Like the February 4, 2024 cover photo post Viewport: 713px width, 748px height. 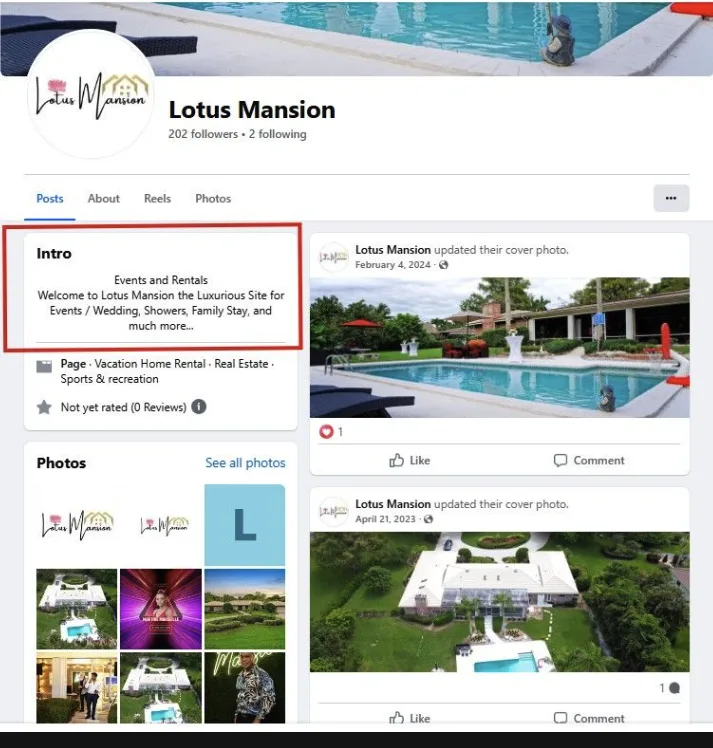[x=410, y=460]
